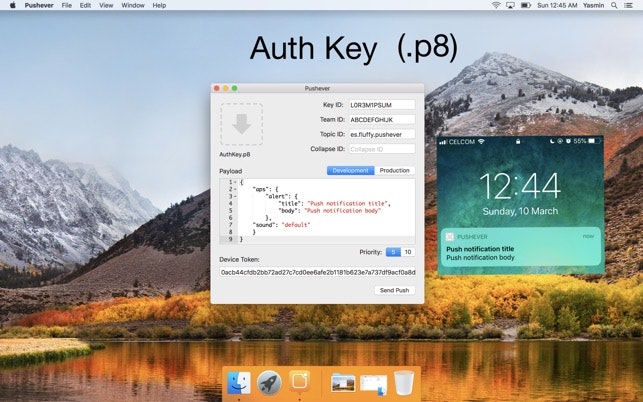Open the Edit menu
The image size is (643, 402).
(x=85, y=5)
